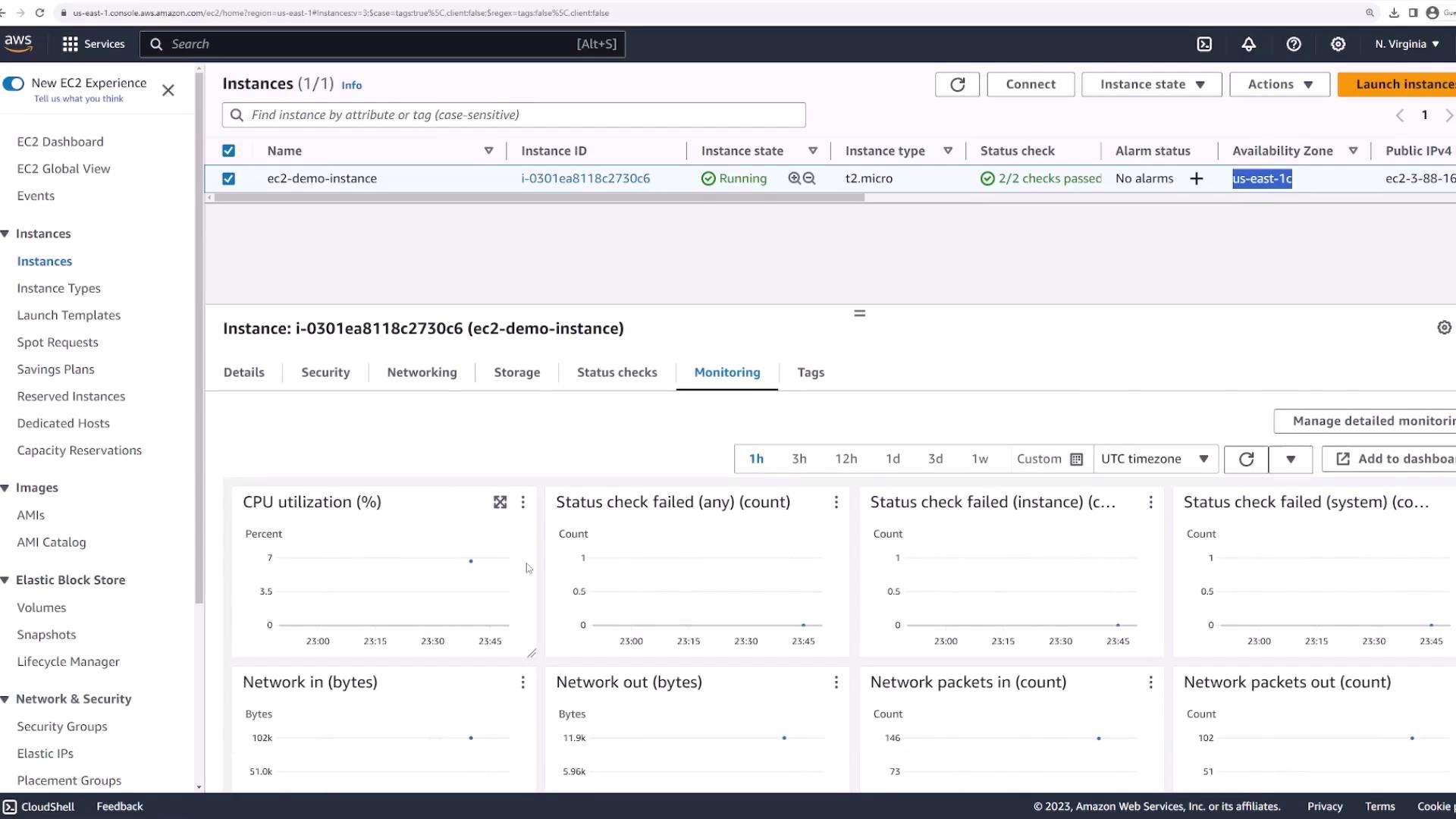
Task: Open CPU utilization widget options menu
Action: (x=522, y=502)
